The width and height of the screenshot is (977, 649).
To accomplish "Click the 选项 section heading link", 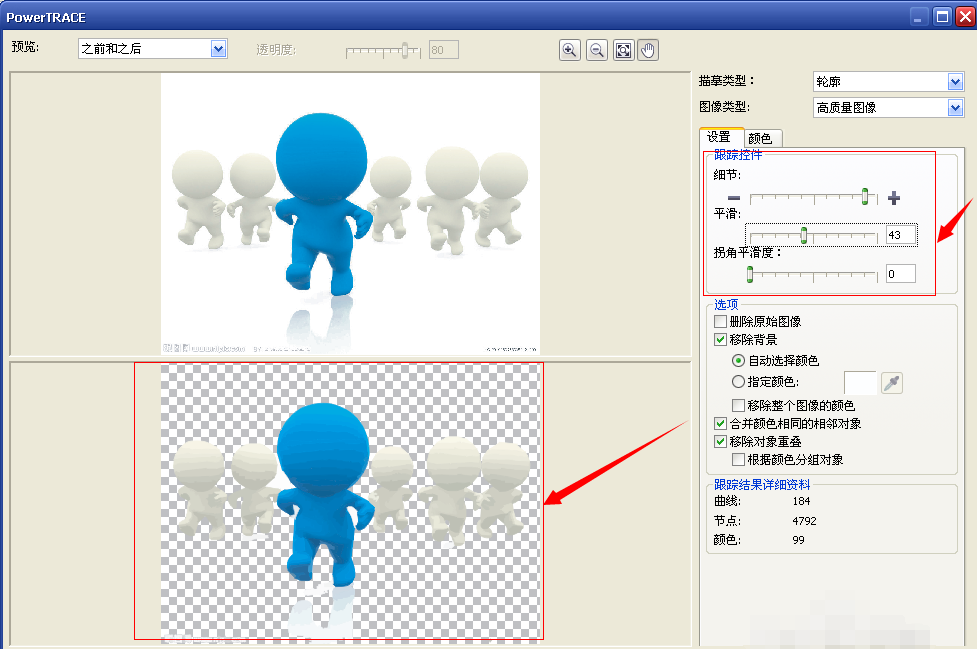I will tap(725, 303).
